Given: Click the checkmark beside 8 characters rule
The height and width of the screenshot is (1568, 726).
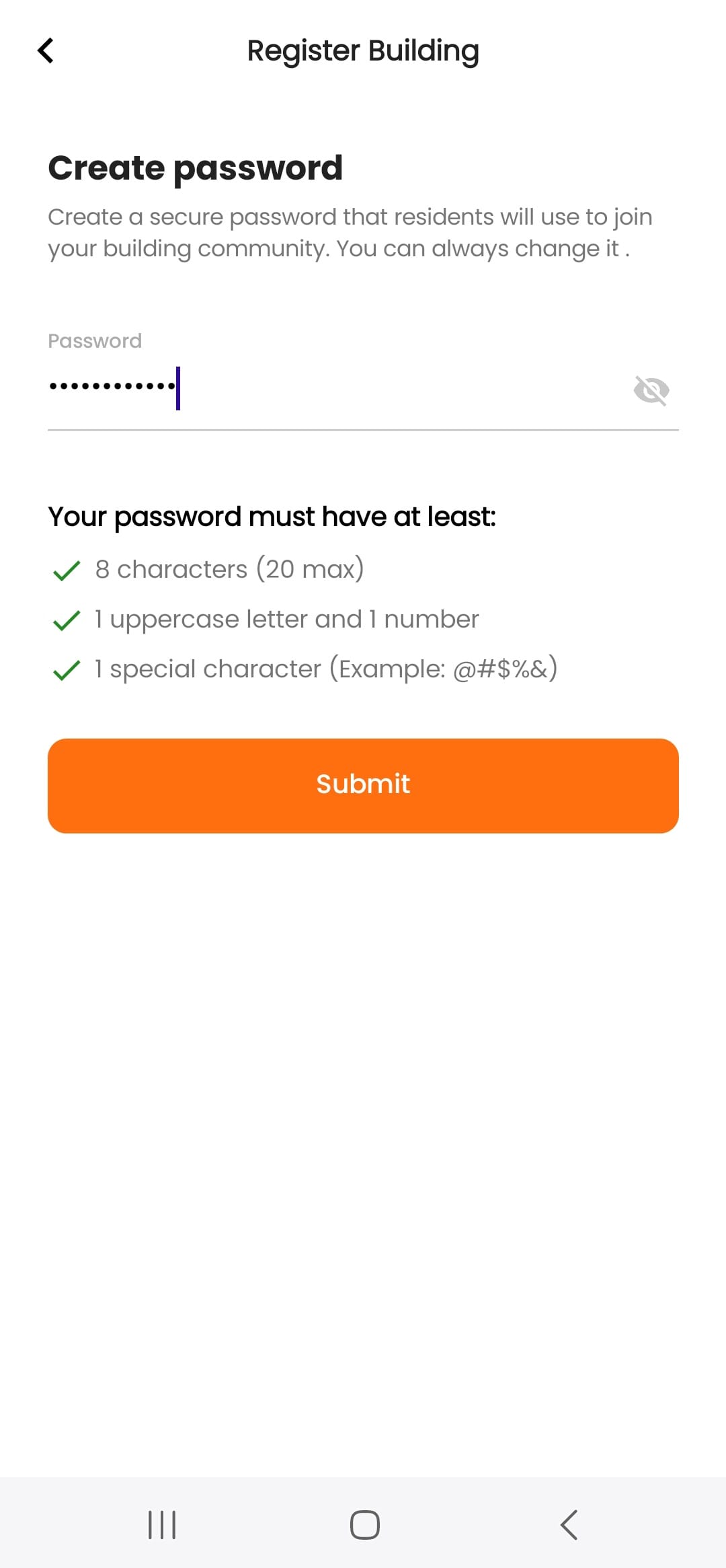Looking at the screenshot, I should pyautogui.click(x=67, y=570).
